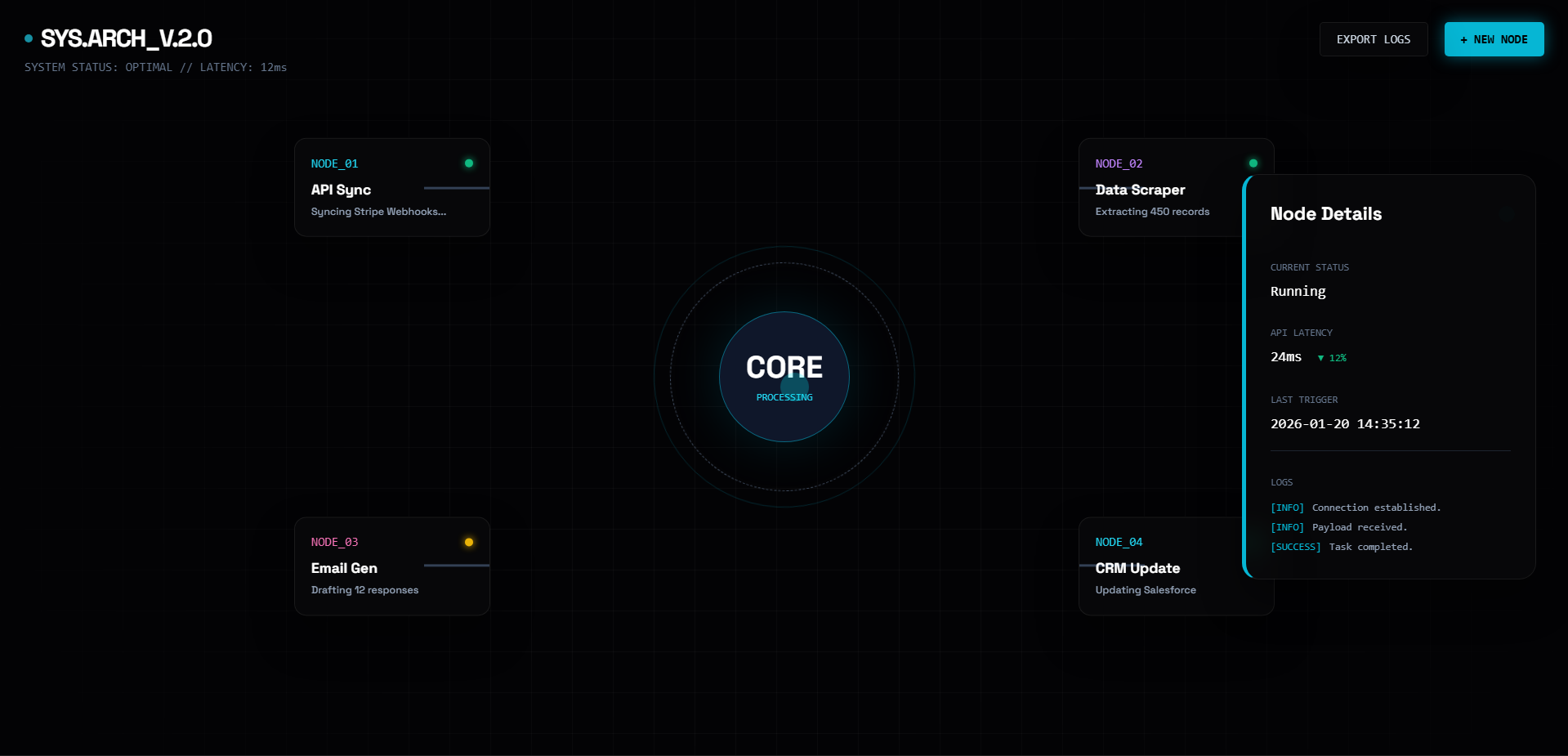
Task: Expand NODE_02 Data Scraper card
Action: [1160, 187]
